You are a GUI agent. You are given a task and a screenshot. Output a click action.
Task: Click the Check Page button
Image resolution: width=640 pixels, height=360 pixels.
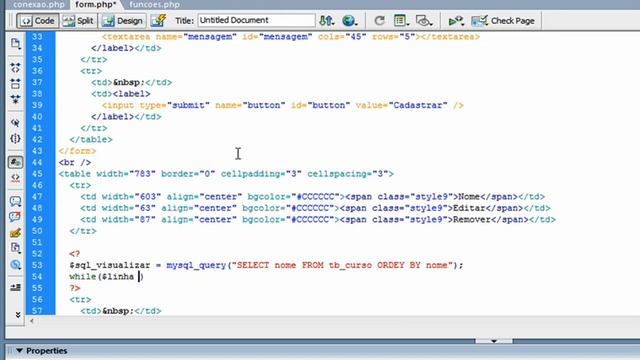coord(503,21)
